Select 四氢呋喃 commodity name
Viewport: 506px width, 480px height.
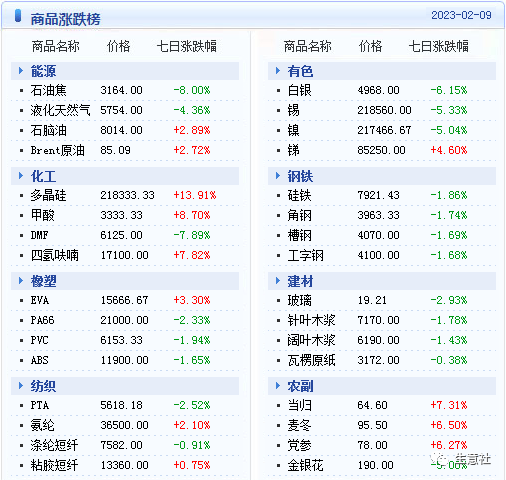55,255
